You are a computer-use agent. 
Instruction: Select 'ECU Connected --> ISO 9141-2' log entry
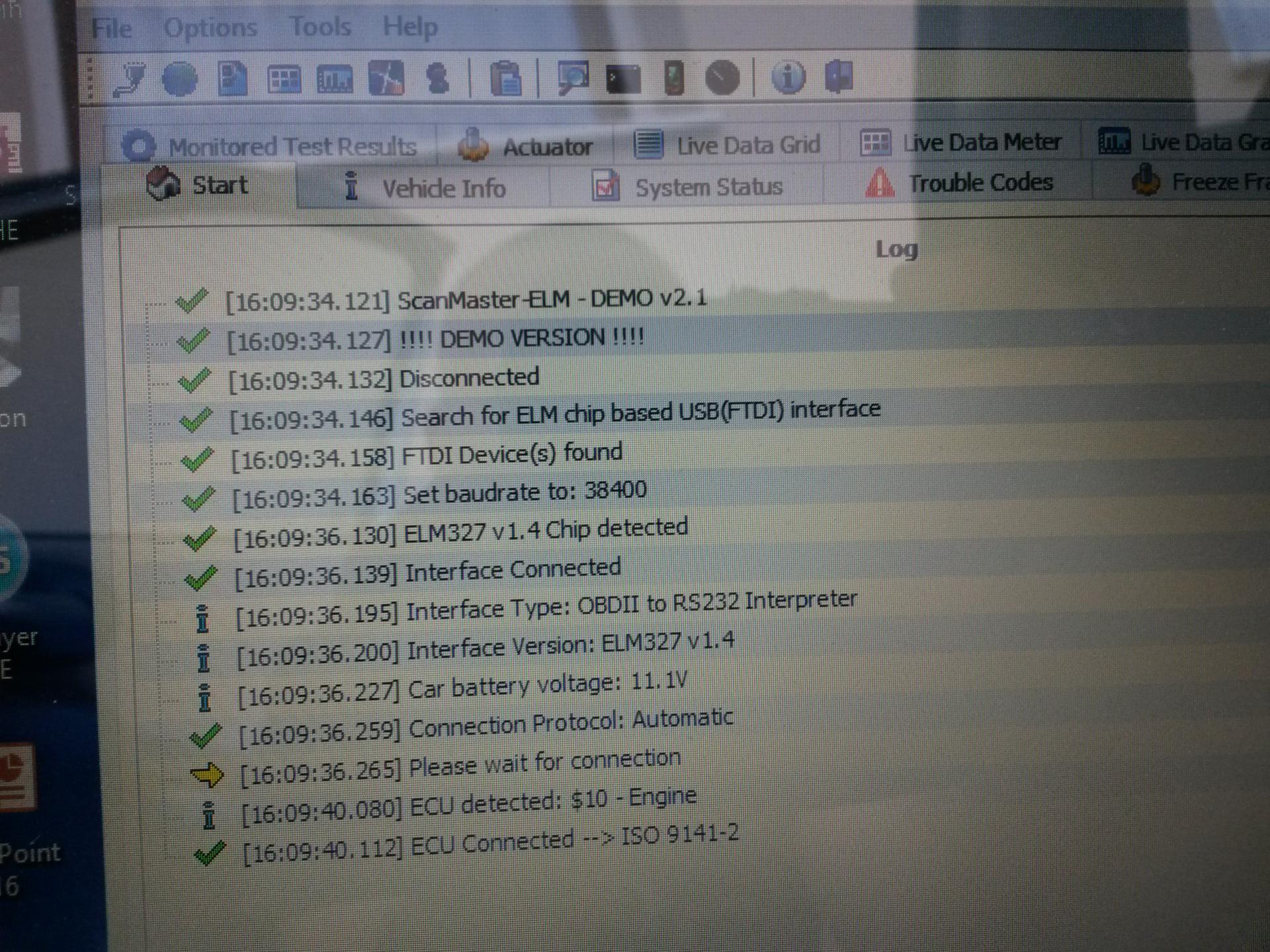tap(490, 844)
